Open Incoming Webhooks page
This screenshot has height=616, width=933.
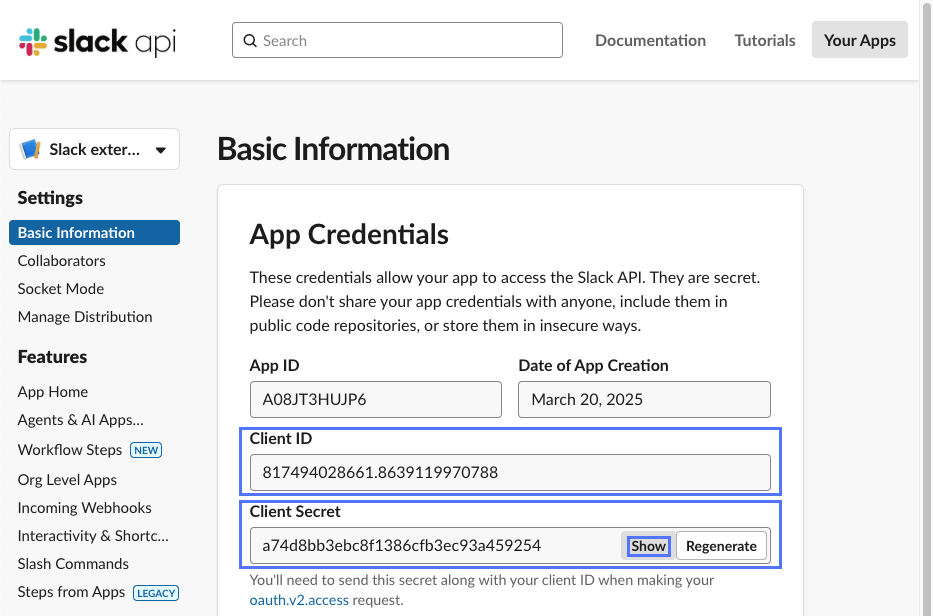pyautogui.click(x=84, y=508)
